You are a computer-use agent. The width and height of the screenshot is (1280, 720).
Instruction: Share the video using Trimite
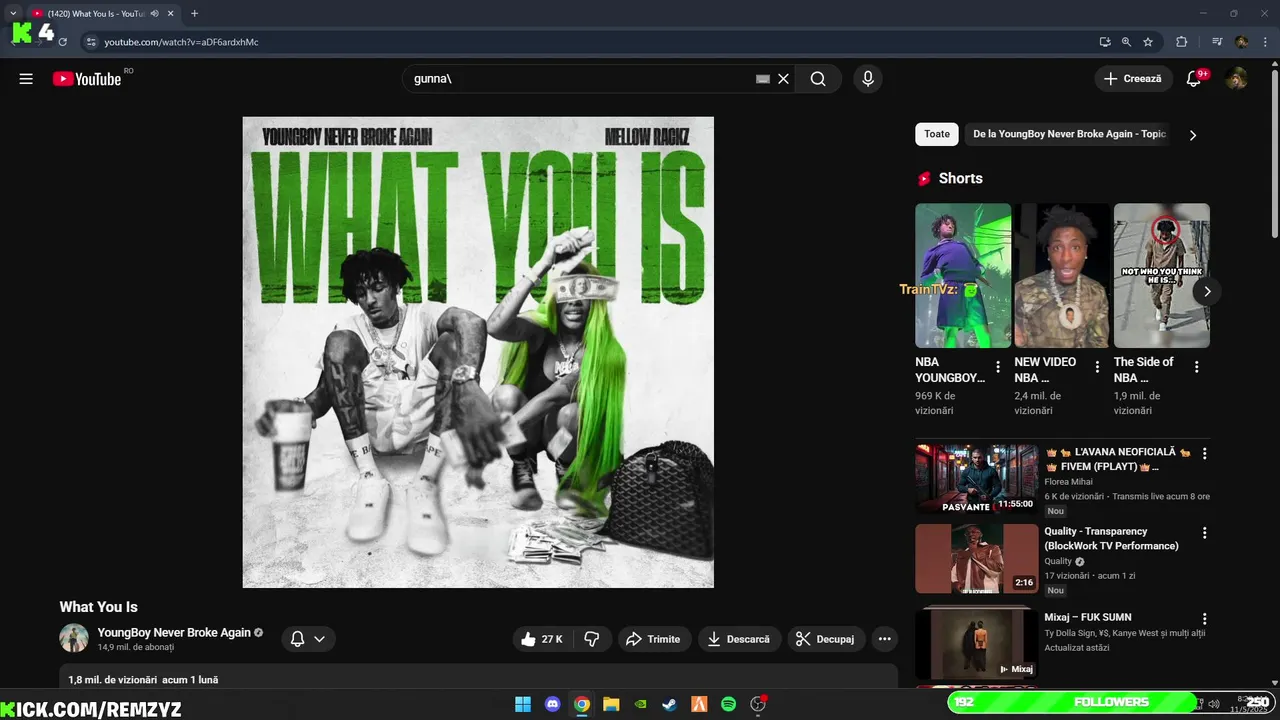point(653,639)
